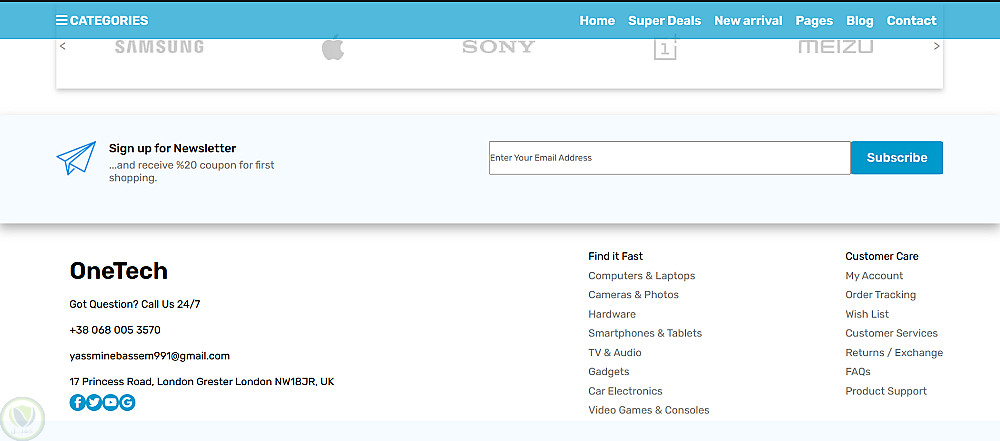Open the Categories hamburger menu
The width and height of the screenshot is (1000, 441).
coord(102,20)
